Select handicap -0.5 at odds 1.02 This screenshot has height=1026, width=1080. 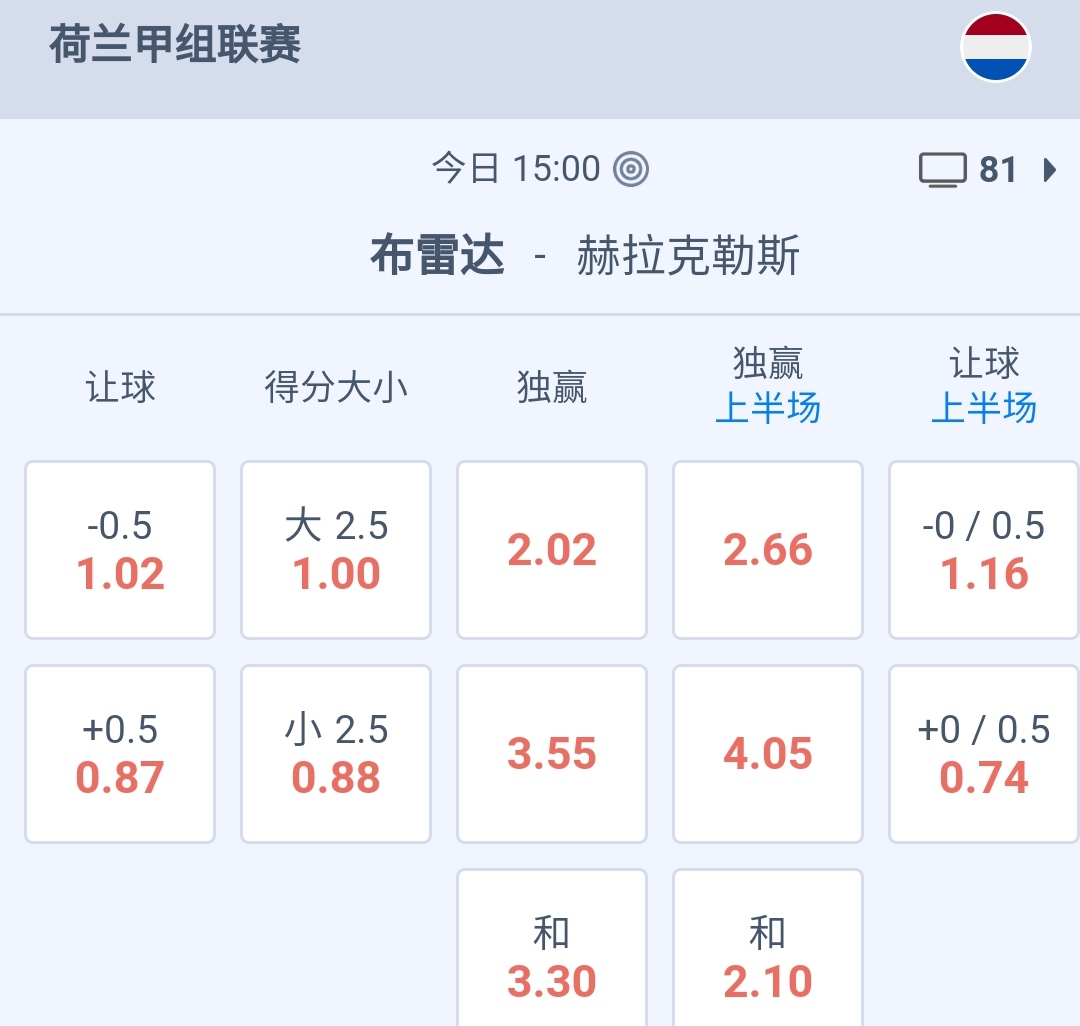(x=120, y=550)
